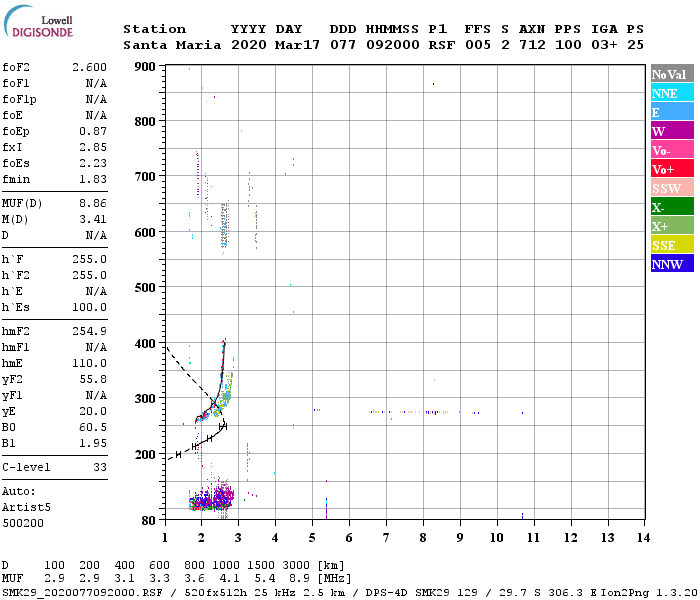Pick the X- dark green legend swatch
This screenshot has width=700, height=600.
coord(672,207)
